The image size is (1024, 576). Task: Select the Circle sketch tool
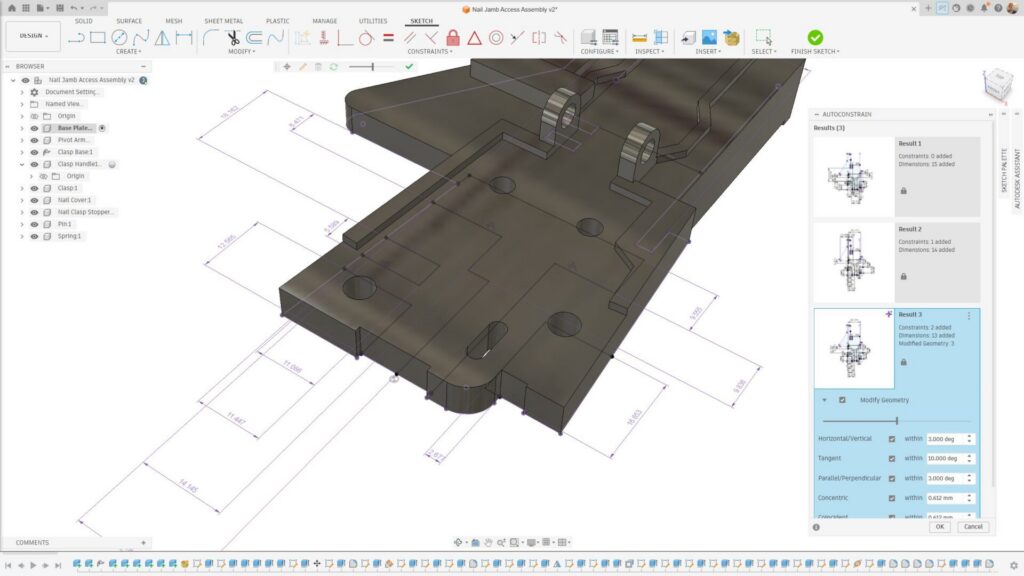[119, 38]
